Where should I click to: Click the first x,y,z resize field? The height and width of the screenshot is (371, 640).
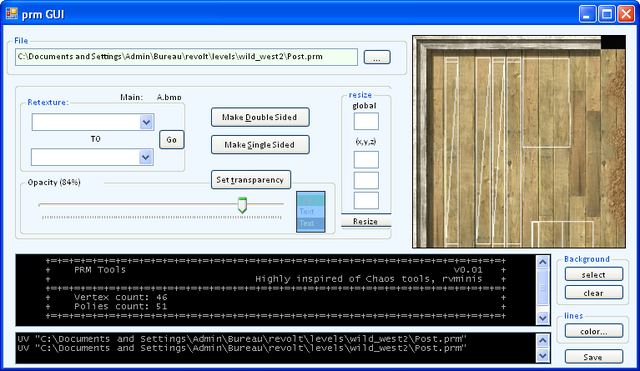(366, 160)
